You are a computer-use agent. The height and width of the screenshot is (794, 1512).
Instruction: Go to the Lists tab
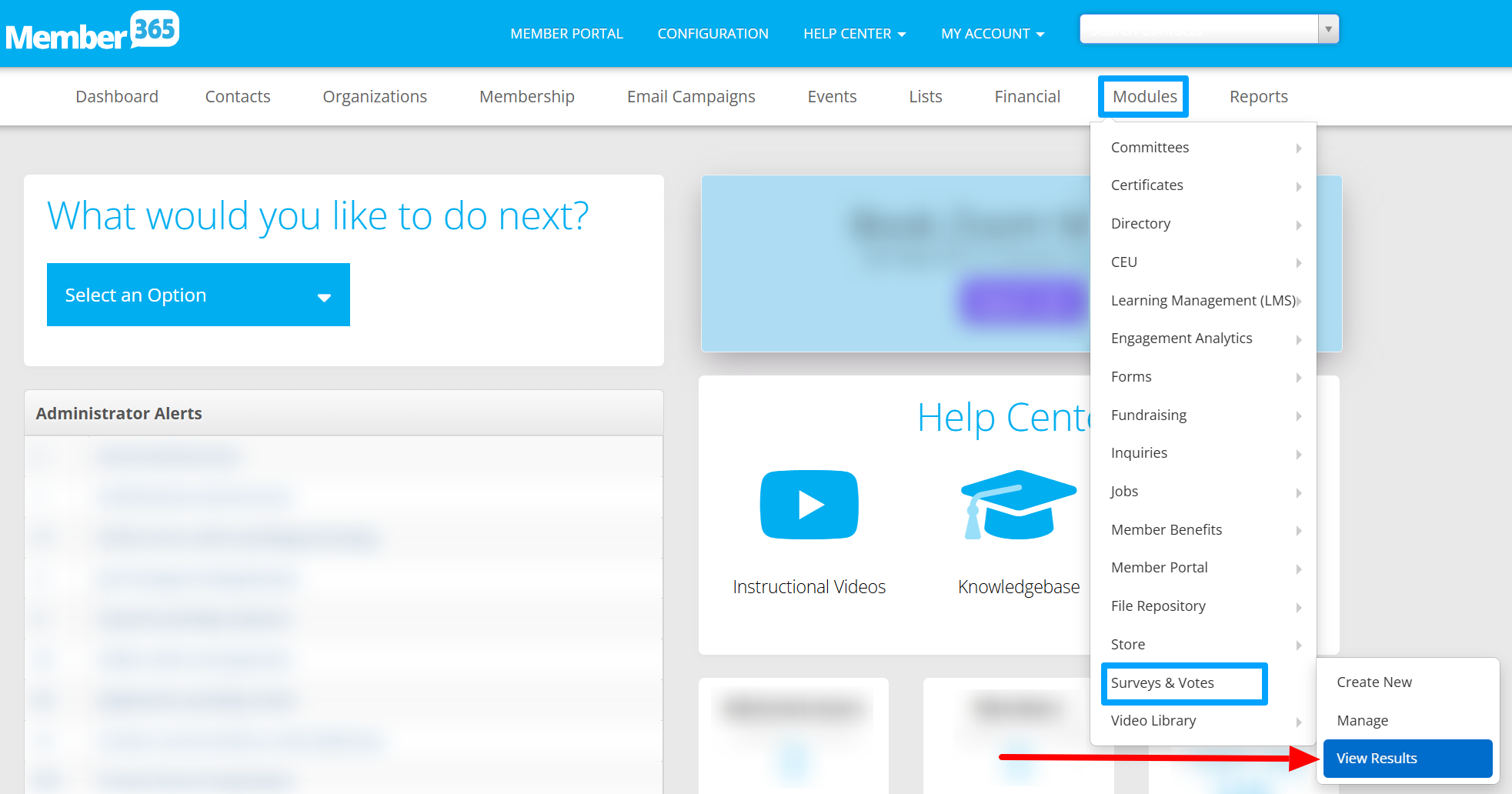point(926,96)
